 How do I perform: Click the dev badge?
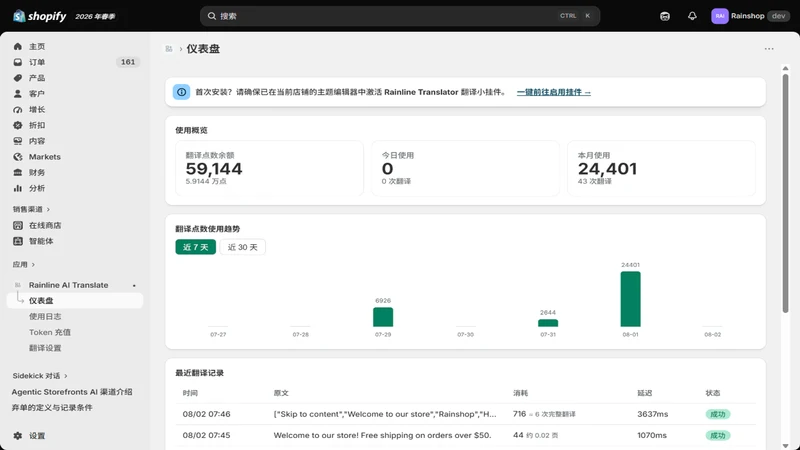pos(779,16)
